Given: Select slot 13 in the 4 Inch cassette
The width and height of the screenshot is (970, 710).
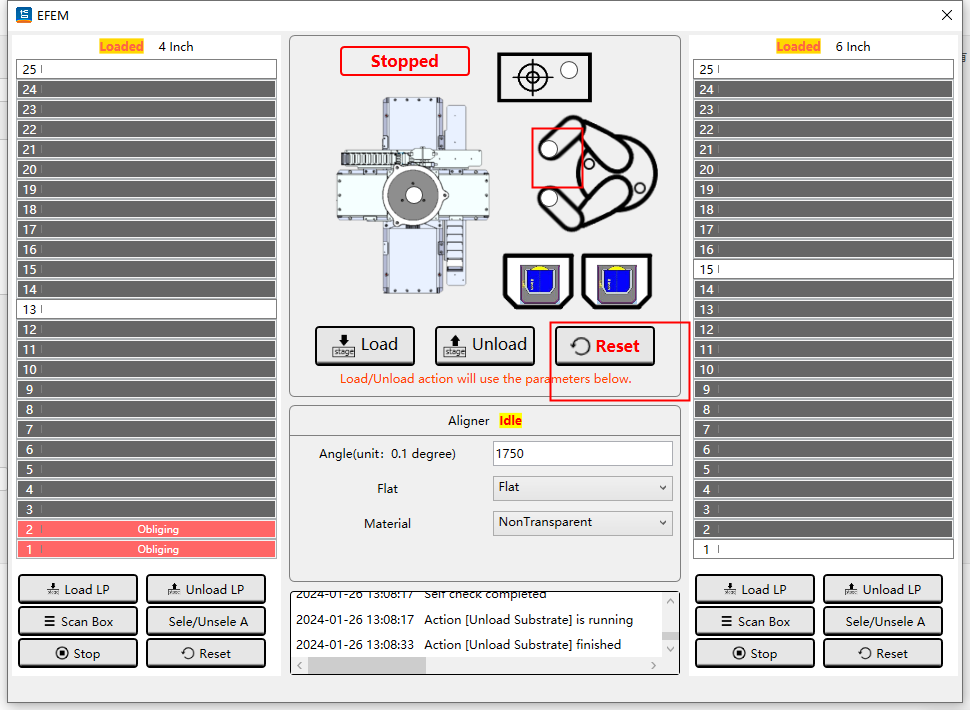Looking at the screenshot, I should point(146,310).
